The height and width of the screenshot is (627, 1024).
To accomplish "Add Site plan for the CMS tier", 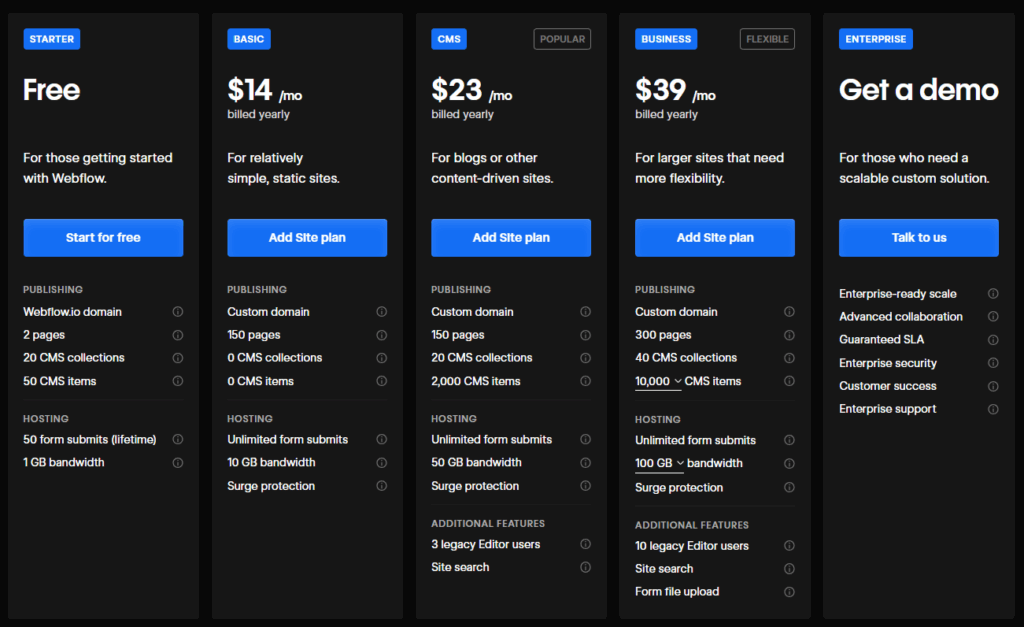I will pos(511,238).
